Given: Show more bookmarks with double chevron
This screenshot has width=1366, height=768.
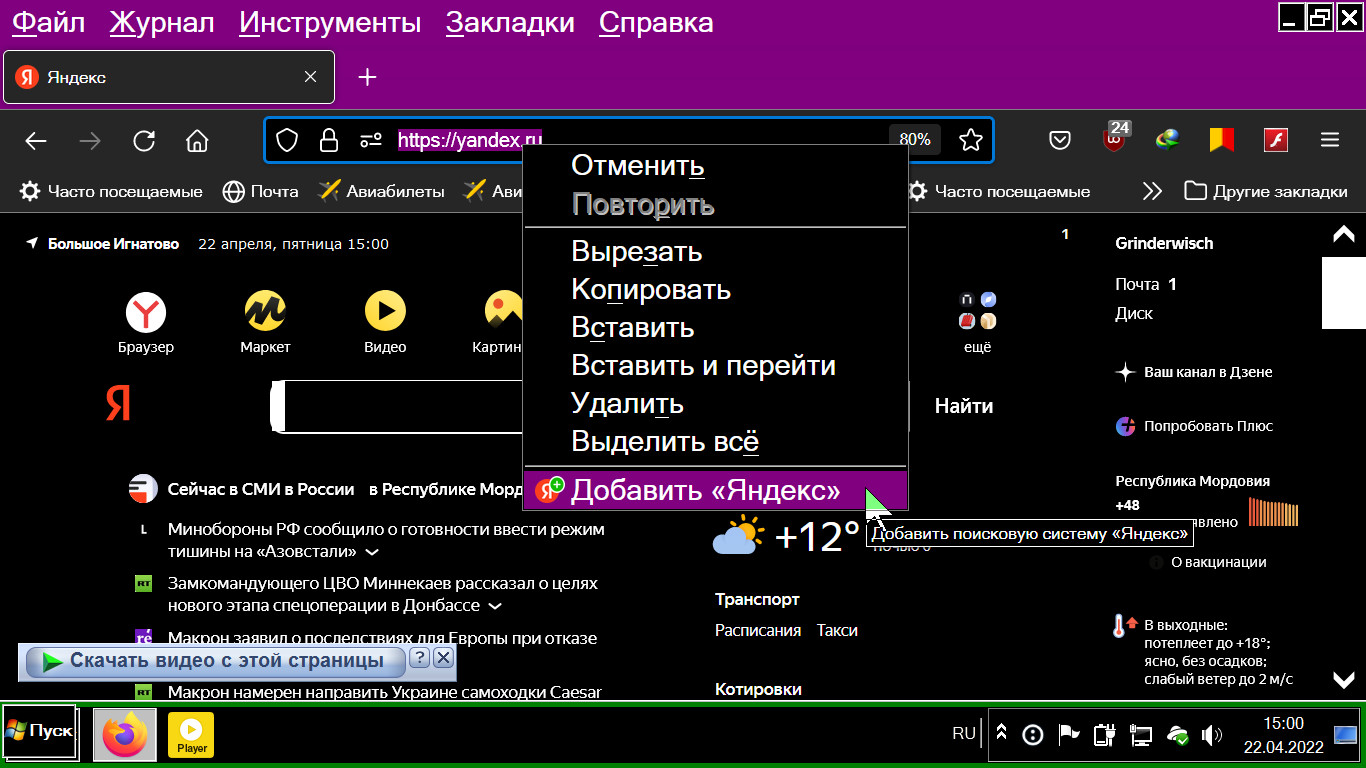Looking at the screenshot, I should click(x=1152, y=191).
